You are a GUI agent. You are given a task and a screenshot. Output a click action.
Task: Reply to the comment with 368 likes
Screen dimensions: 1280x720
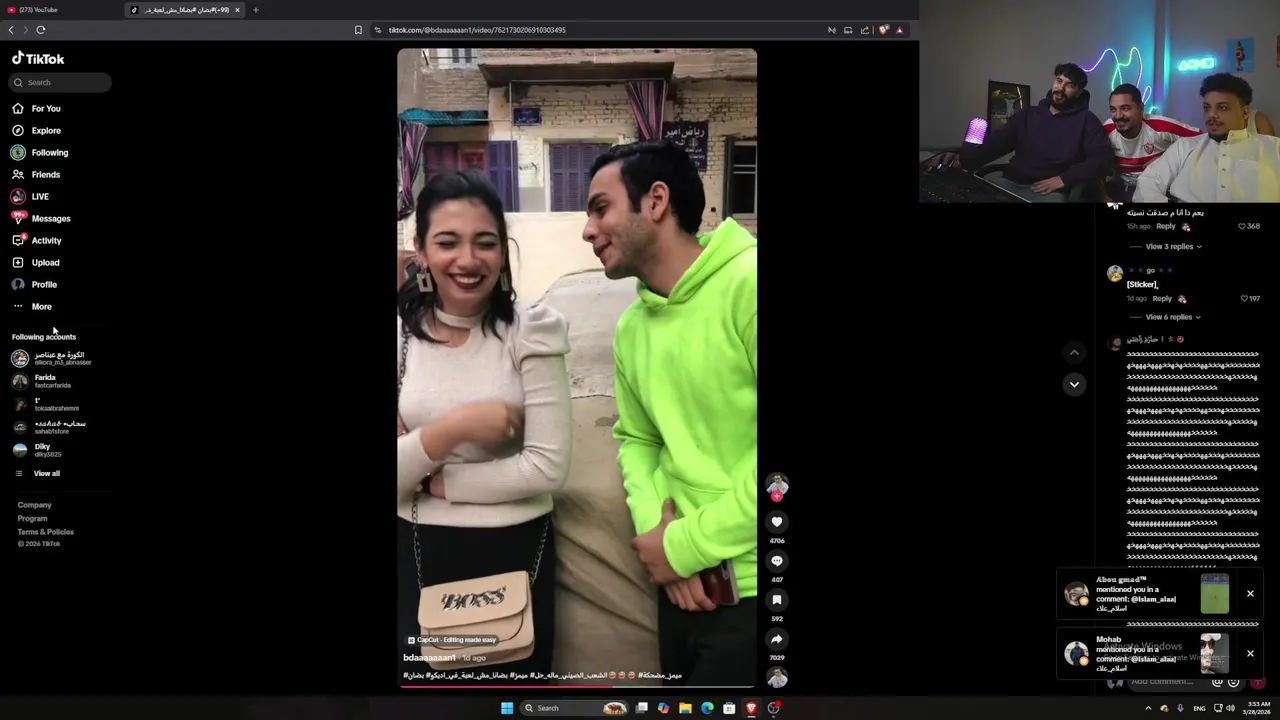point(1166,226)
